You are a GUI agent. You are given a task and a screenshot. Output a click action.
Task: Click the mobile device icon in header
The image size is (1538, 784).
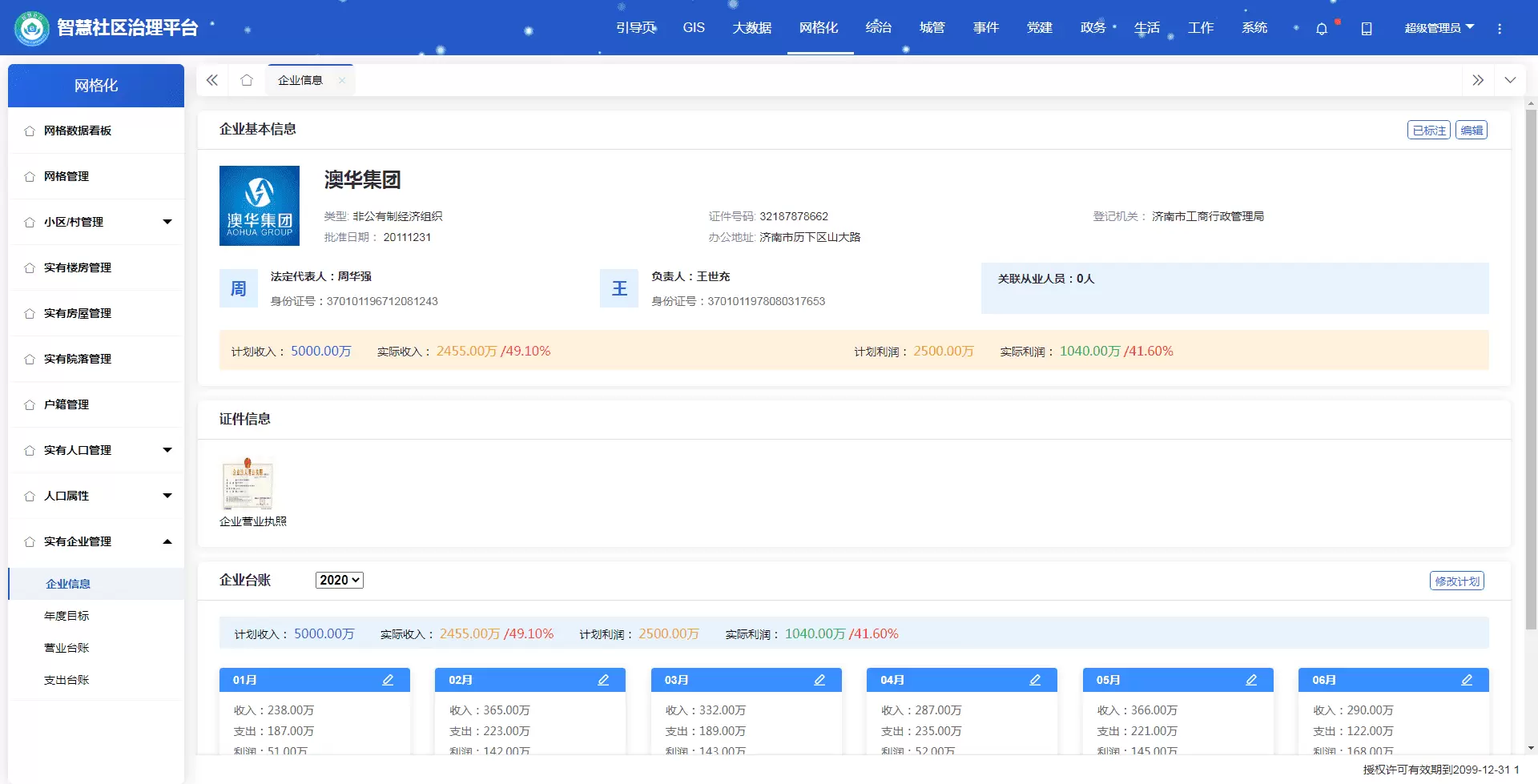[1367, 29]
